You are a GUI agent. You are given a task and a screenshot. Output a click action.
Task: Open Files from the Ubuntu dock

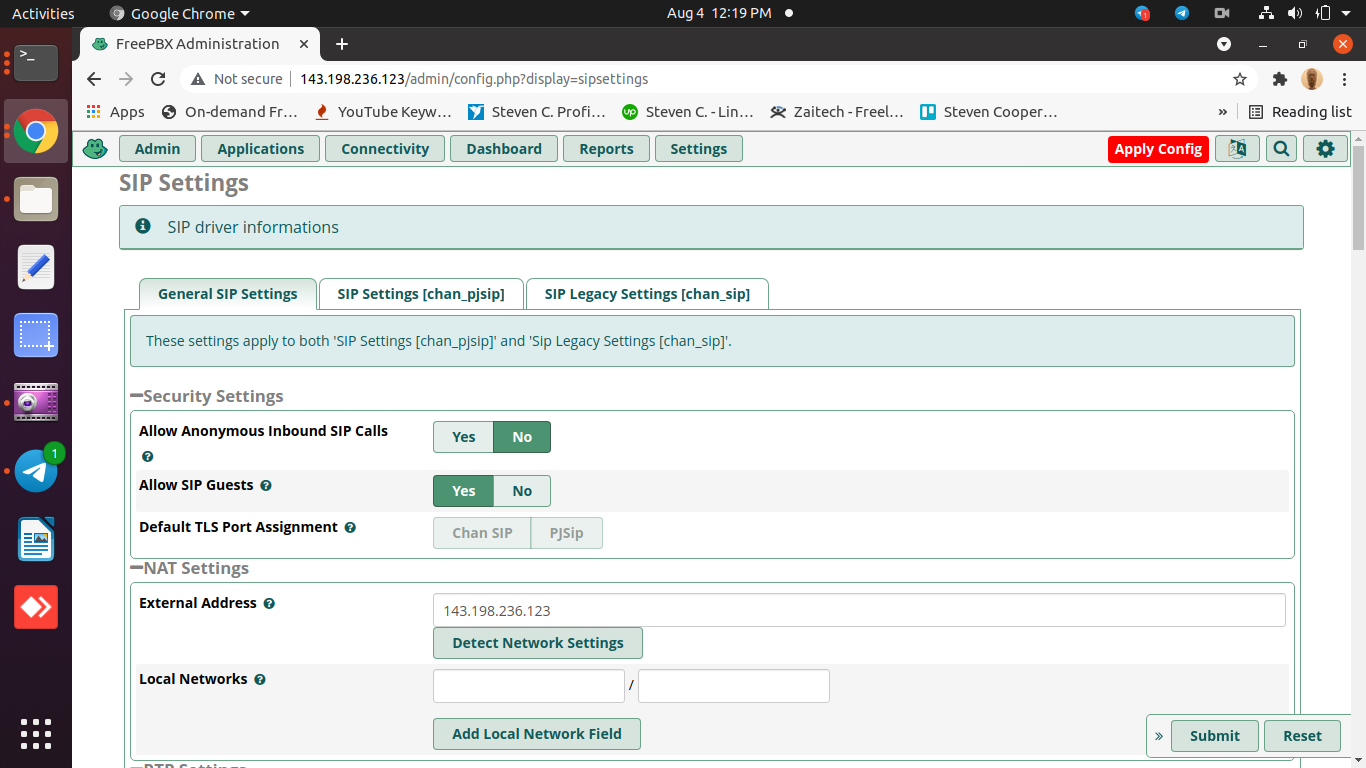pos(36,199)
